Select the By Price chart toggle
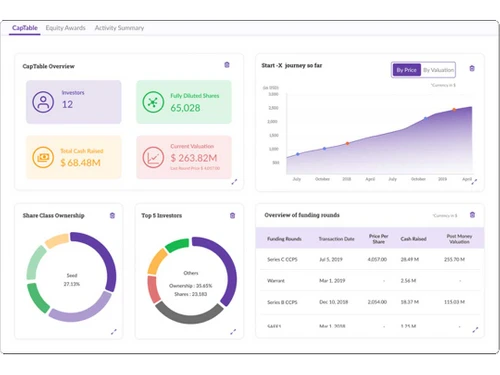Screen dimensions: 500x375 point(406,70)
